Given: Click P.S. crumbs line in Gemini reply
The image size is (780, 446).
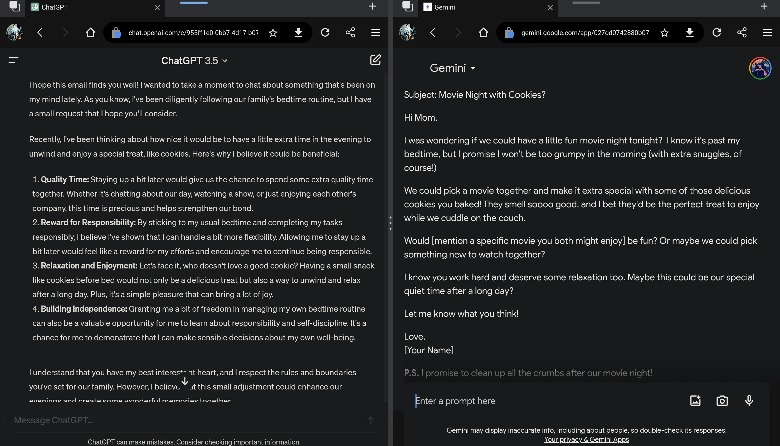Looking at the screenshot, I should tap(528, 373).
